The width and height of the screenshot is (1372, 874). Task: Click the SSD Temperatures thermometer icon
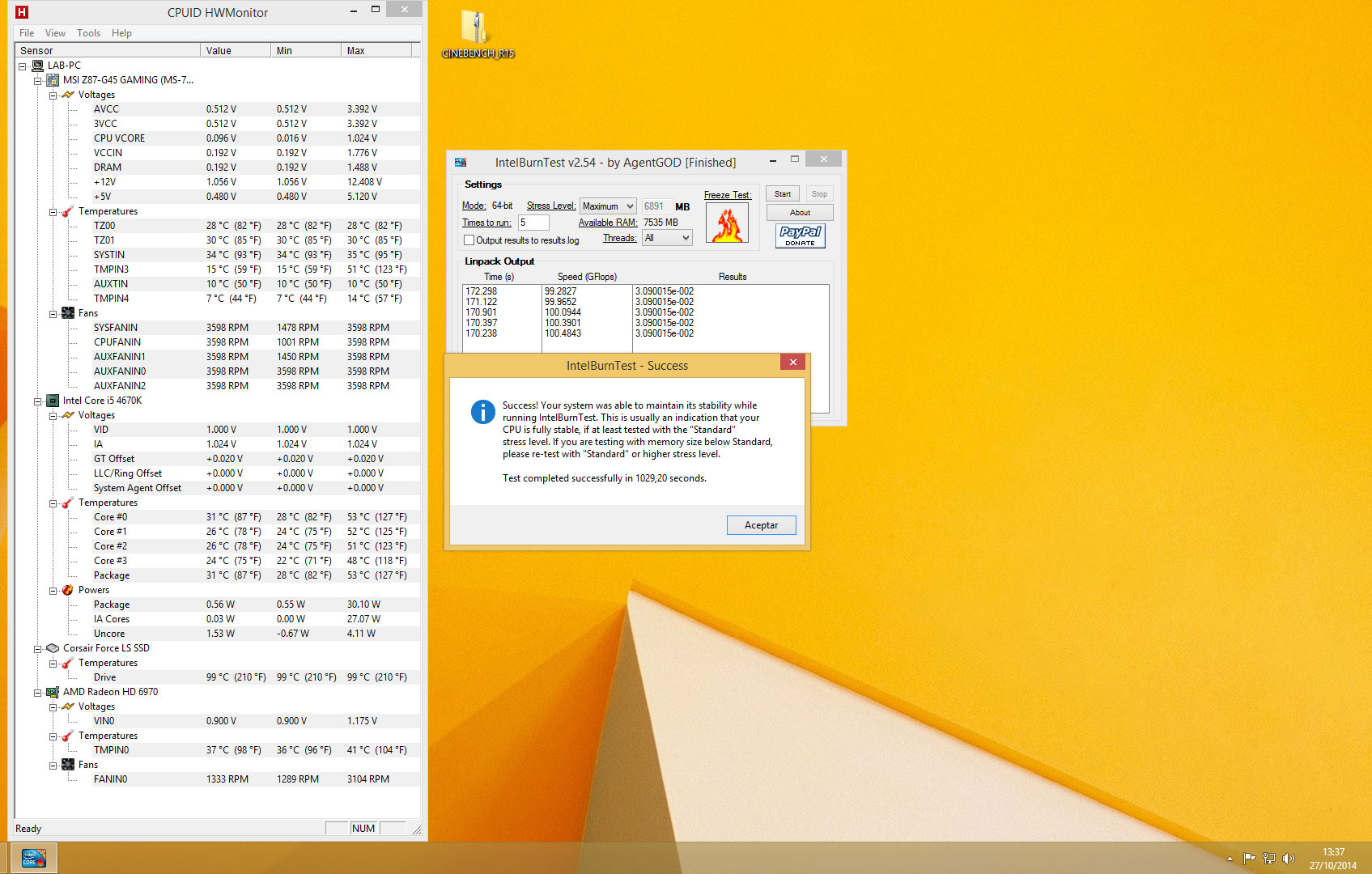coord(68,663)
